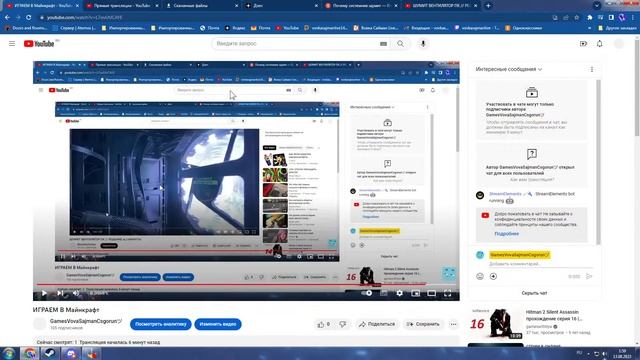Screen dimensions: 640x360
Task: Open the Hitman 2 Silent Assassin thumbnail
Action: coord(496,324)
